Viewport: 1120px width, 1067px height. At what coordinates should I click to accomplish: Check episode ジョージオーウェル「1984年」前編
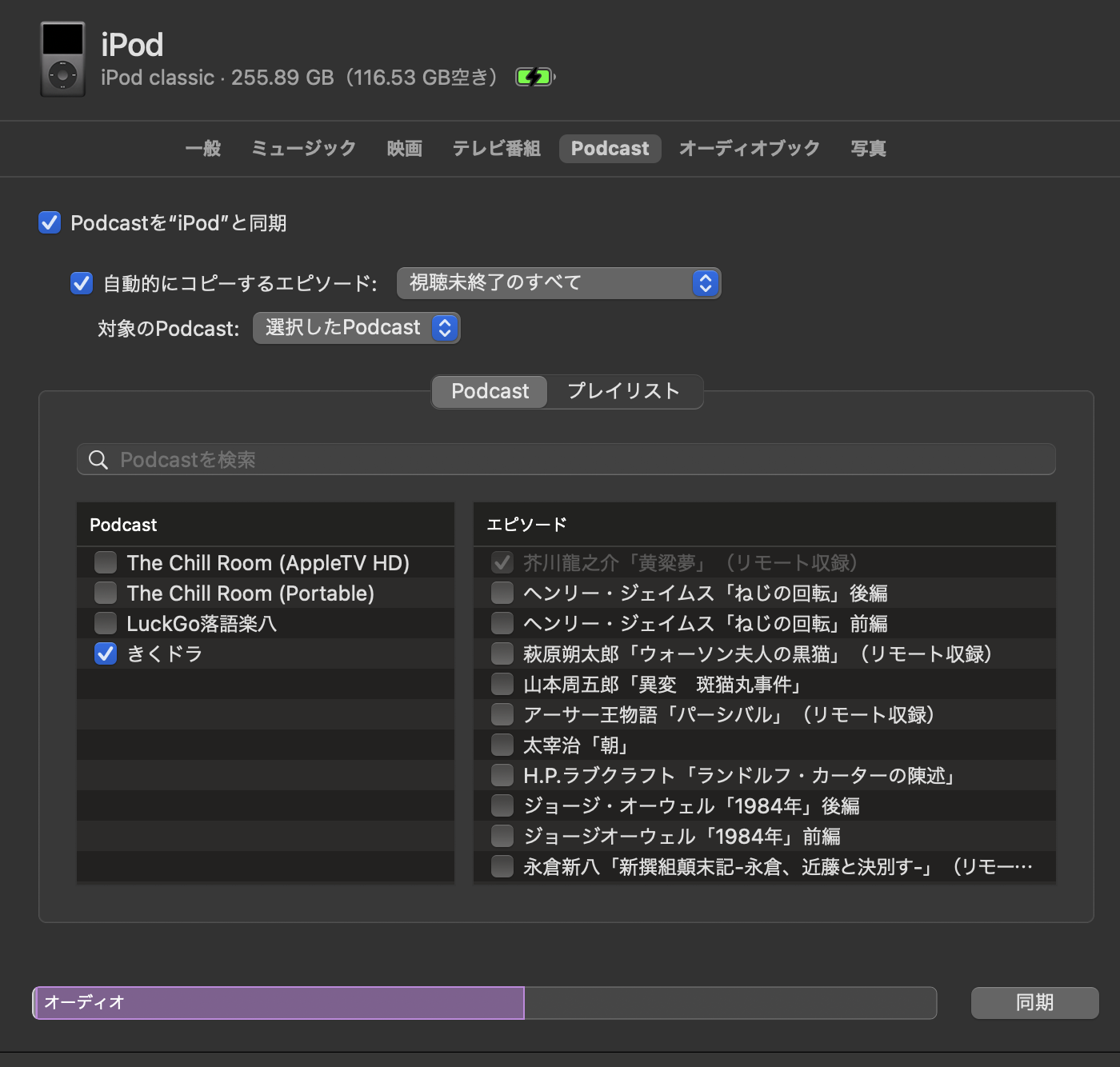point(502,836)
